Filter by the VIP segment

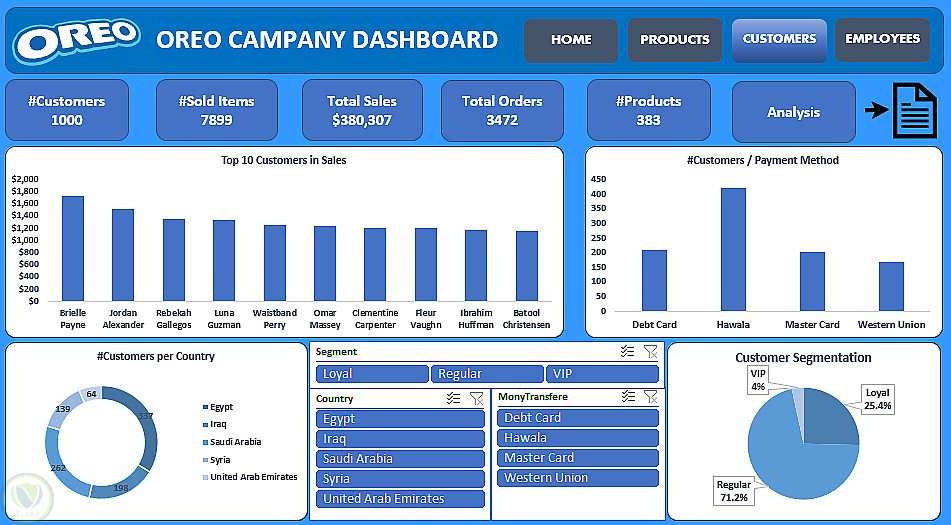(x=602, y=374)
